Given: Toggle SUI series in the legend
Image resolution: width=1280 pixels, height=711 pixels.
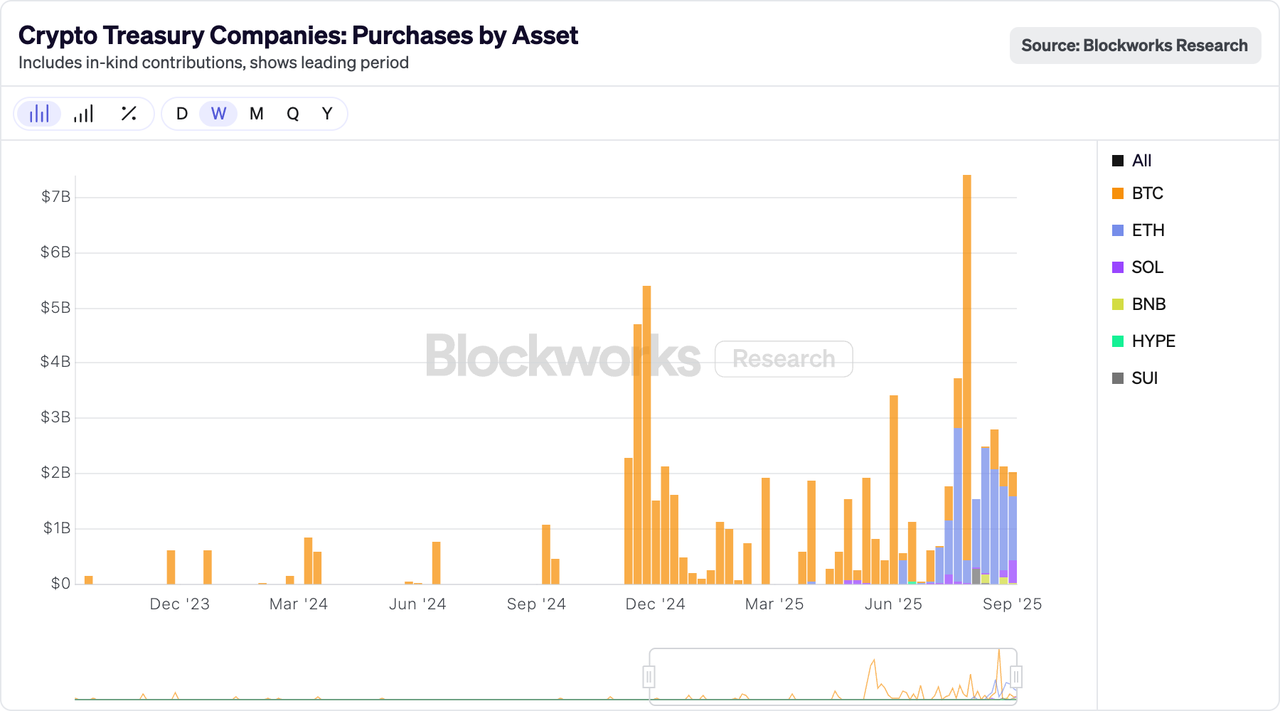Looking at the screenshot, I should 1135,378.
